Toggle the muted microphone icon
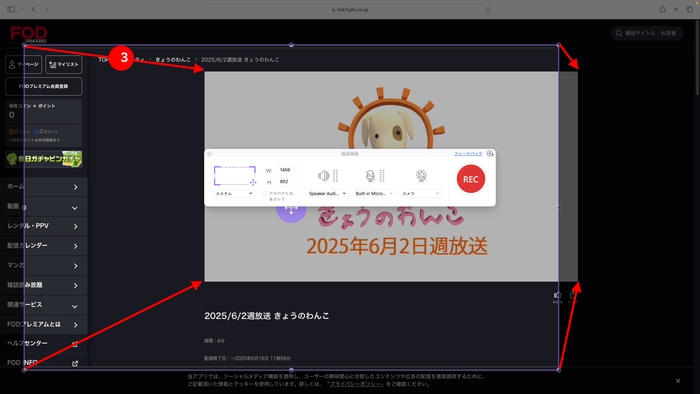 tap(370, 176)
